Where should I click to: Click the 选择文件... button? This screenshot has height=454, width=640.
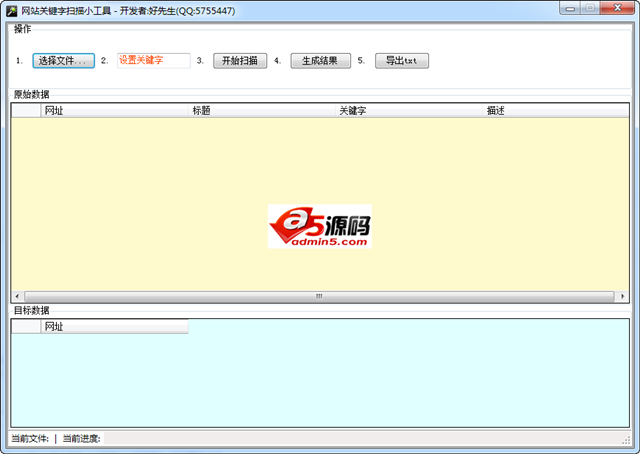click(64, 61)
